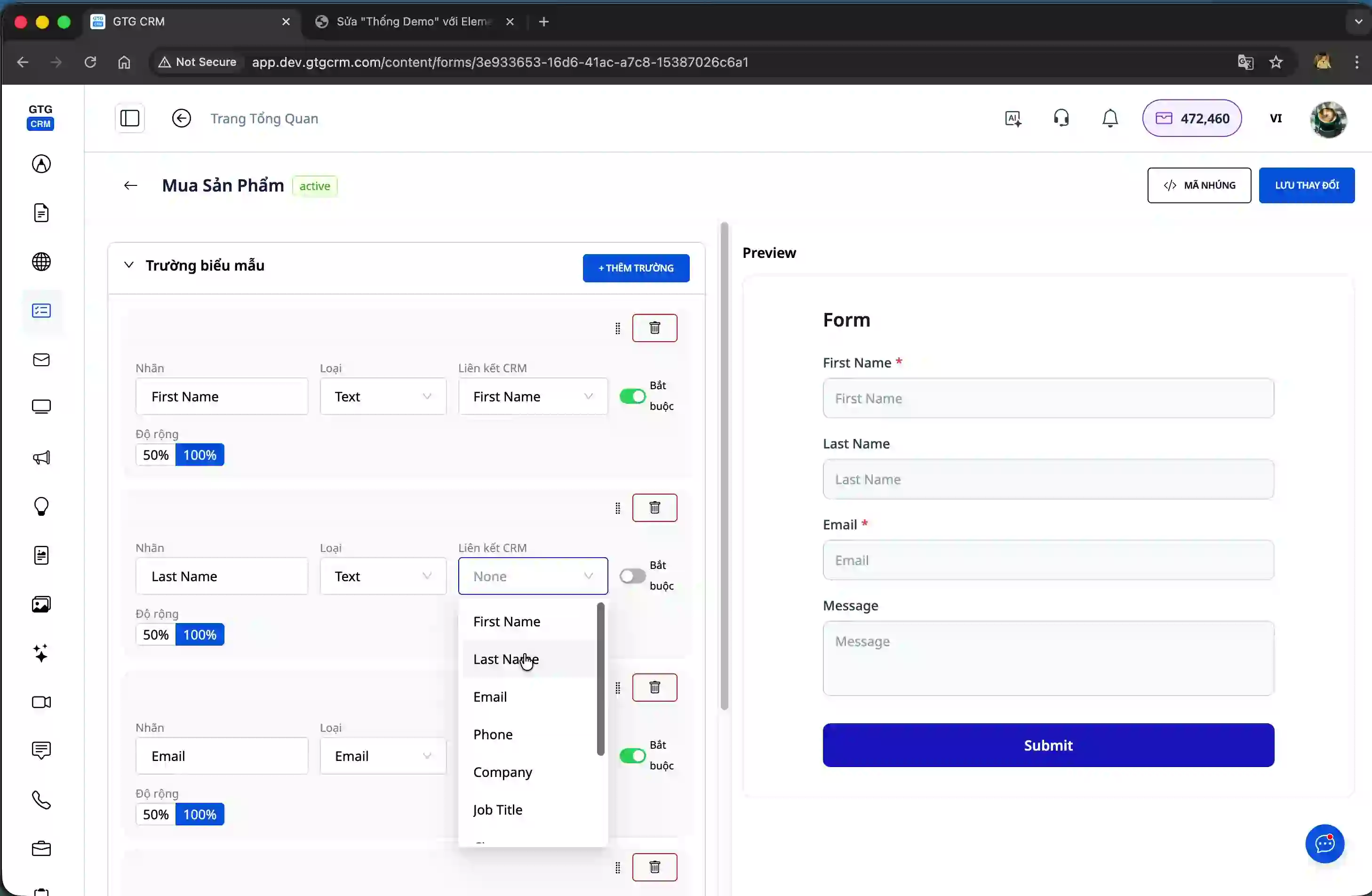The height and width of the screenshot is (896, 1372).
Task: Enable required toggle for Last Name field
Action: (632, 576)
